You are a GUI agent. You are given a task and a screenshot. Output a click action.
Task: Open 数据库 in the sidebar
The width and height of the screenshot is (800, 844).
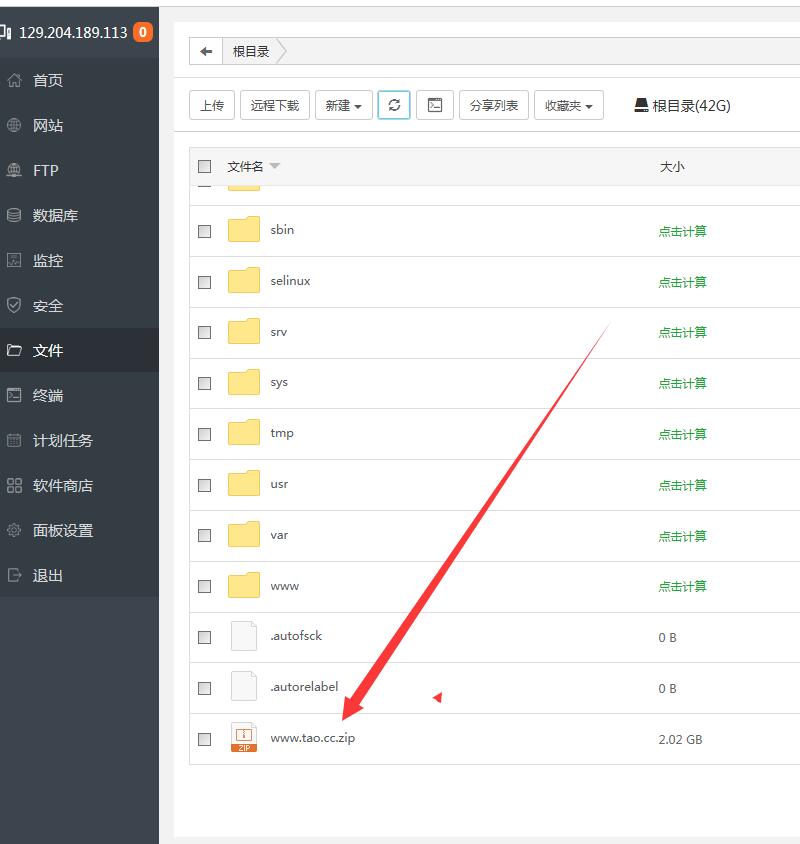coord(55,215)
